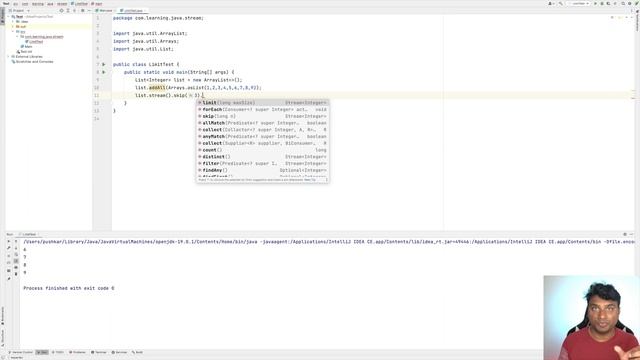Choose limit(long maxSize) completion suggestion

pos(262,103)
